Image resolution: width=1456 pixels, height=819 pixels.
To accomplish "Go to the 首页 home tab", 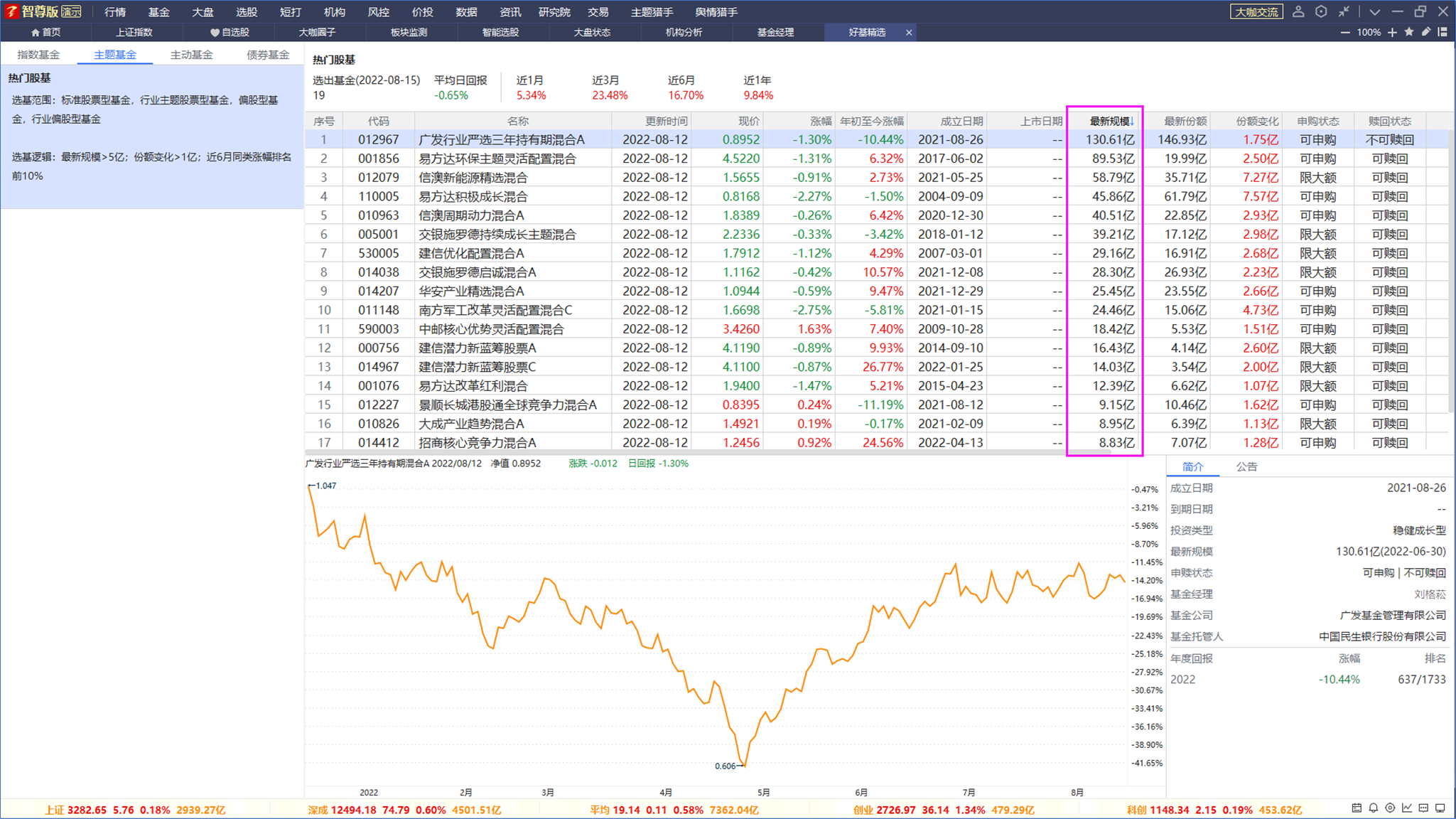I will point(46,33).
